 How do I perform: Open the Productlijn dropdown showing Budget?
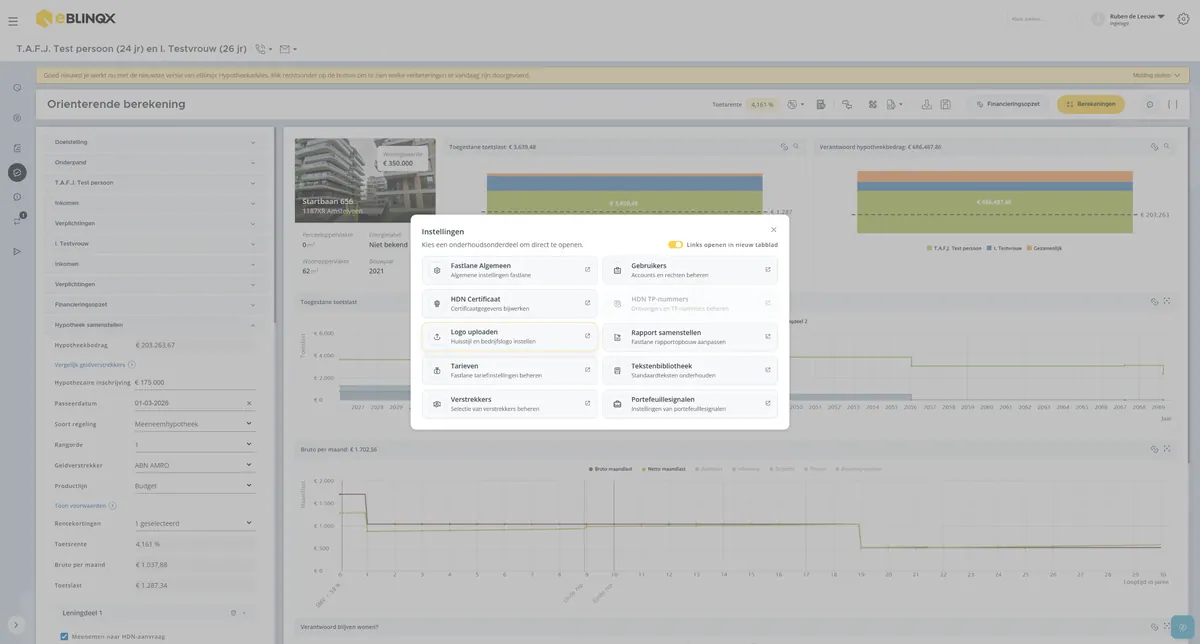[x=194, y=486]
